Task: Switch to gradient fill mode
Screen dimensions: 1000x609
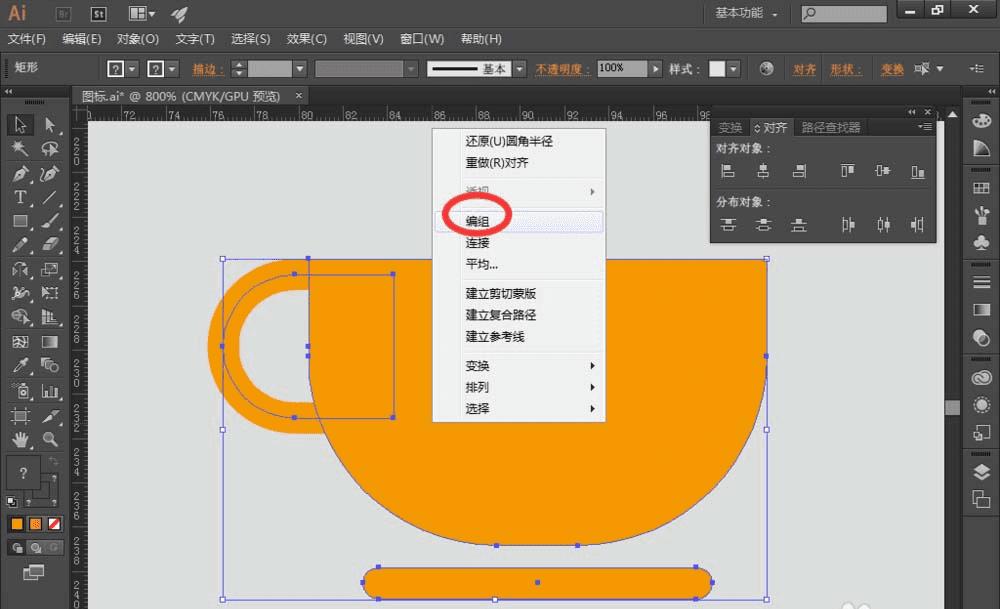Action: point(36,524)
